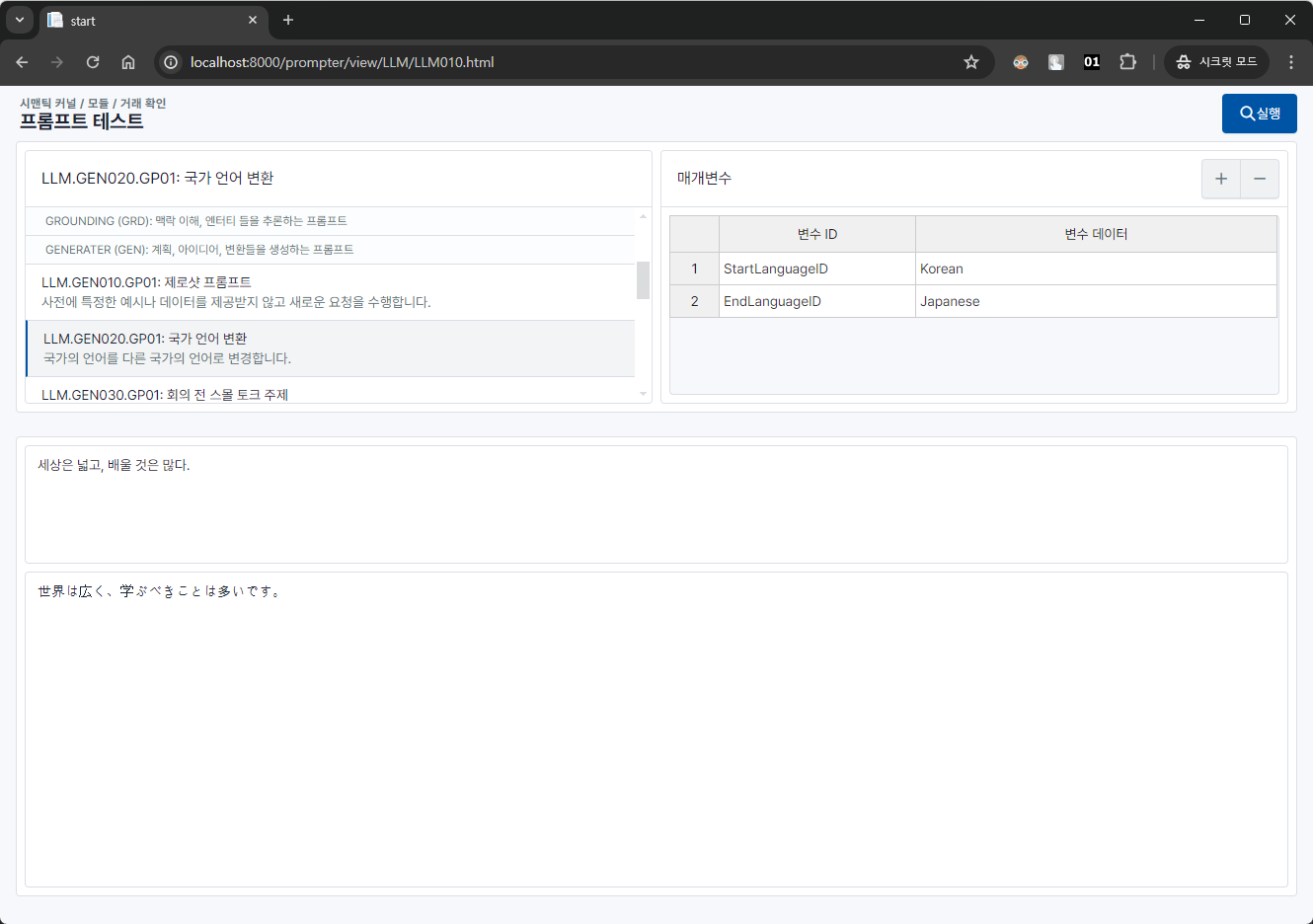Image resolution: width=1313 pixels, height=924 pixels.
Task: Go back in browser history
Action: tap(22, 62)
